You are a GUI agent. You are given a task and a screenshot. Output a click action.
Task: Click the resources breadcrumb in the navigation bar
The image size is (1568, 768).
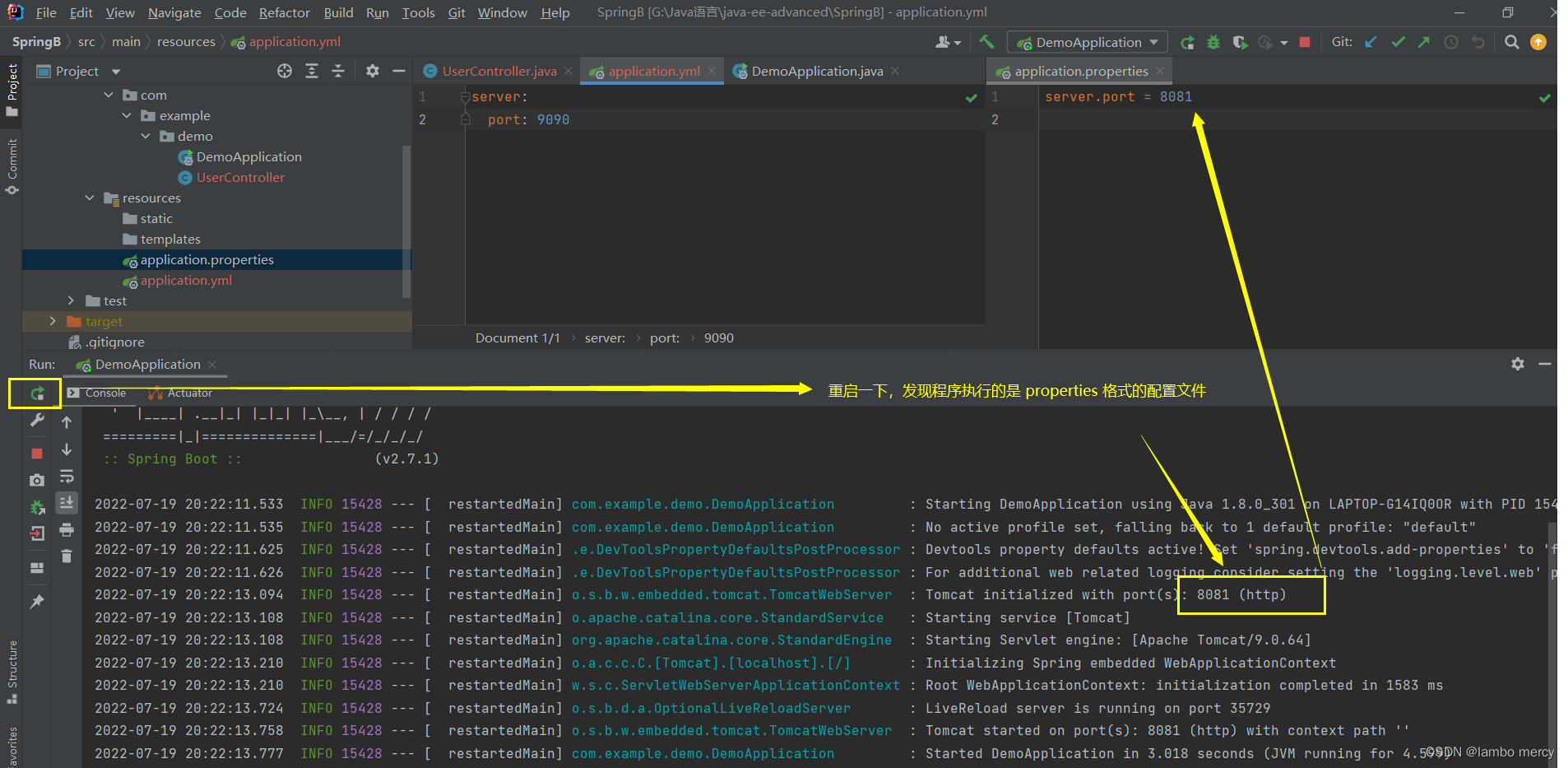[186, 42]
